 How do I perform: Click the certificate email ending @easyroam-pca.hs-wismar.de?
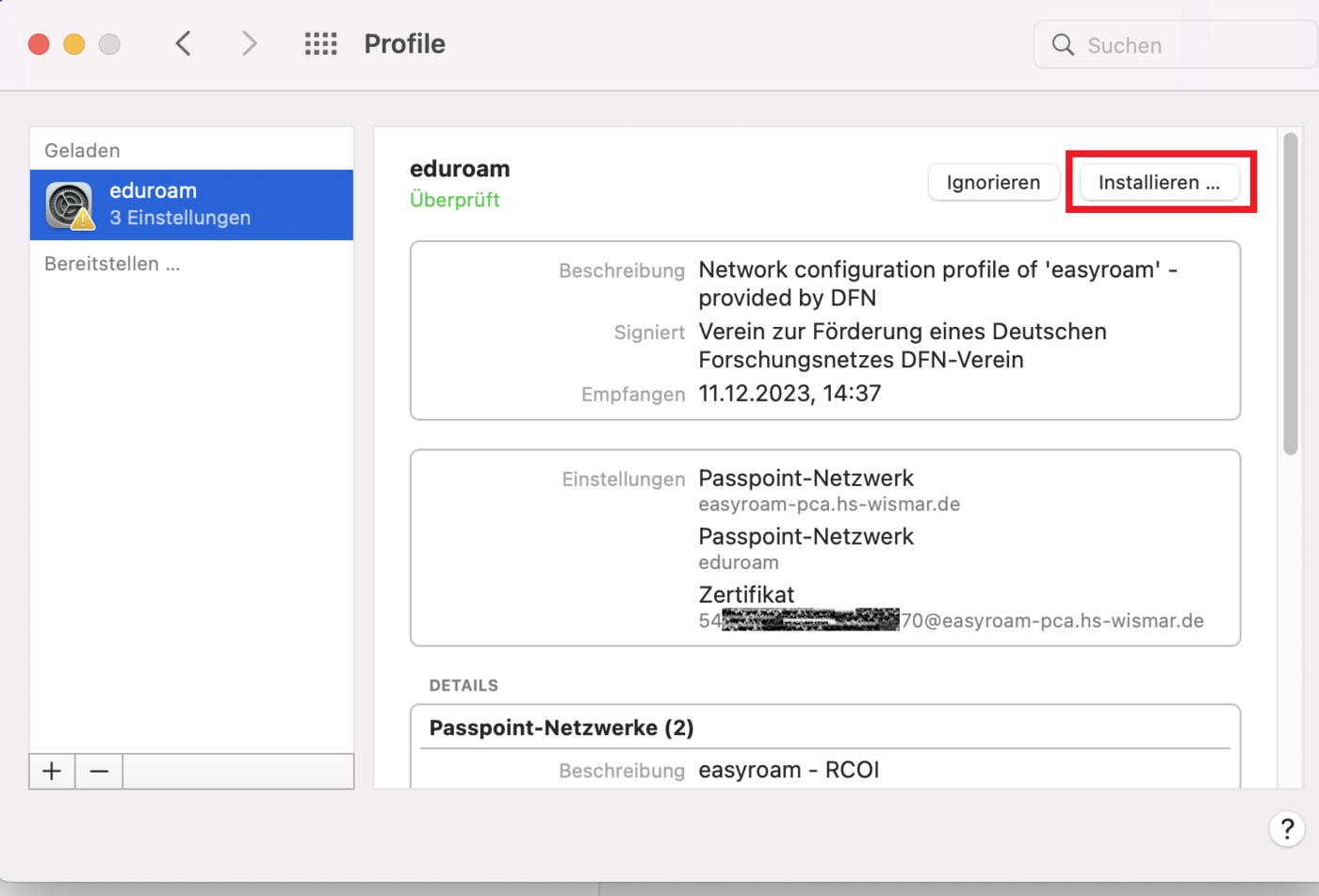[951, 621]
